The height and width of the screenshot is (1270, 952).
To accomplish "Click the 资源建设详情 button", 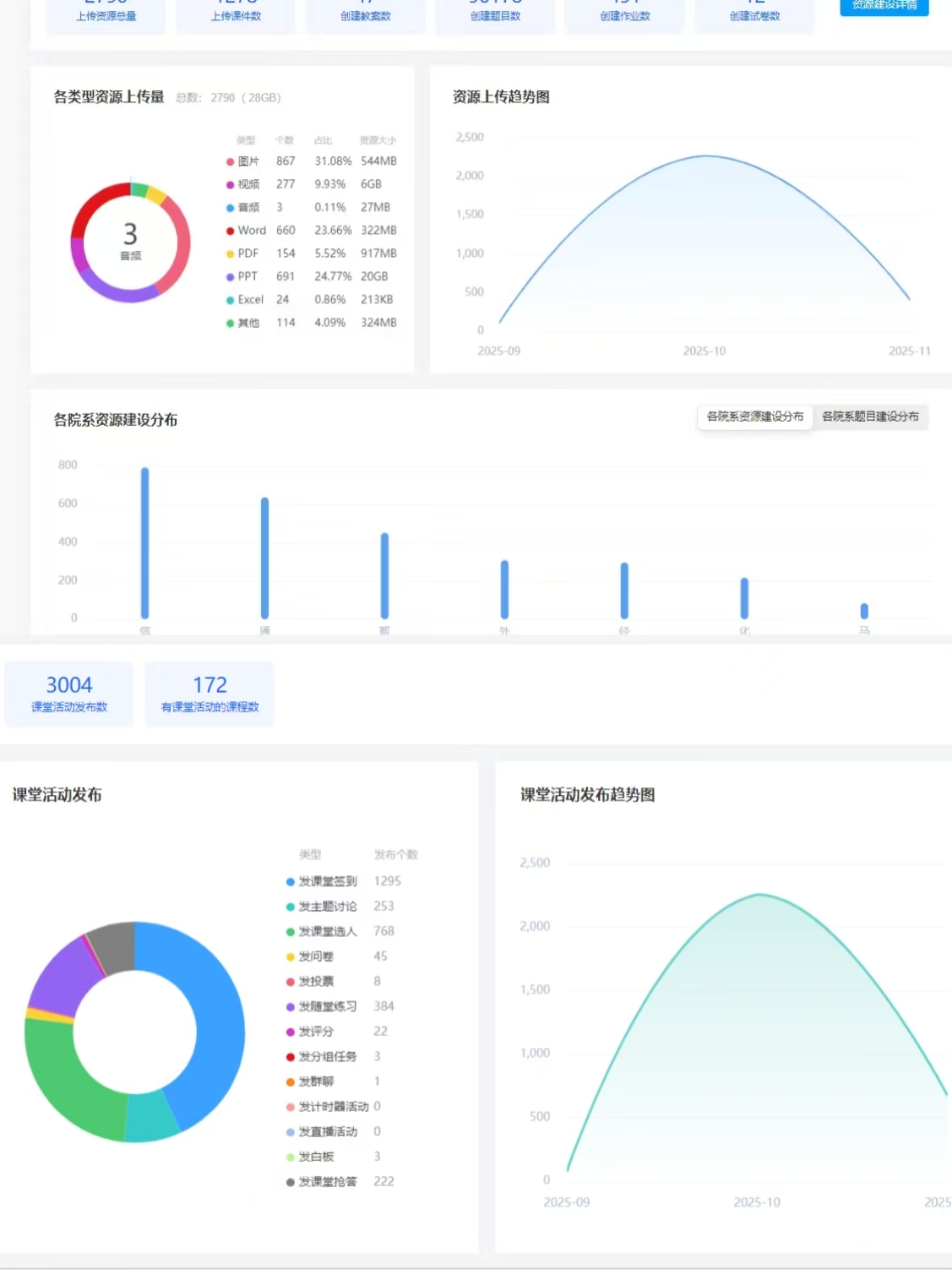I will click(884, 6).
